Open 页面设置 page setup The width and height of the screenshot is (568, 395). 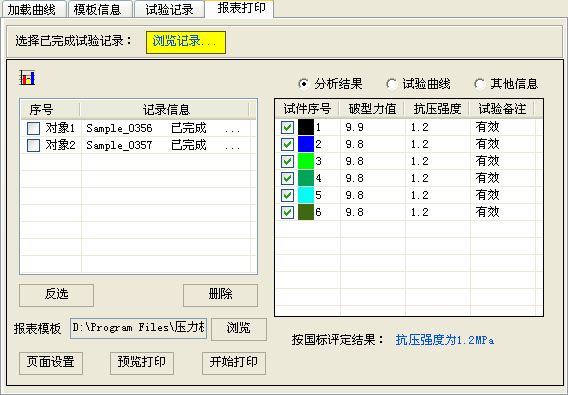click(x=51, y=363)
